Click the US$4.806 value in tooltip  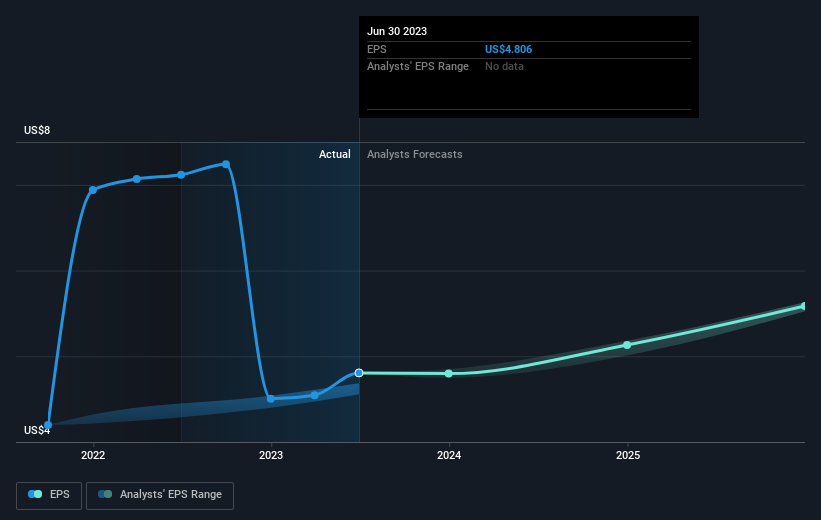click(508, 49)
